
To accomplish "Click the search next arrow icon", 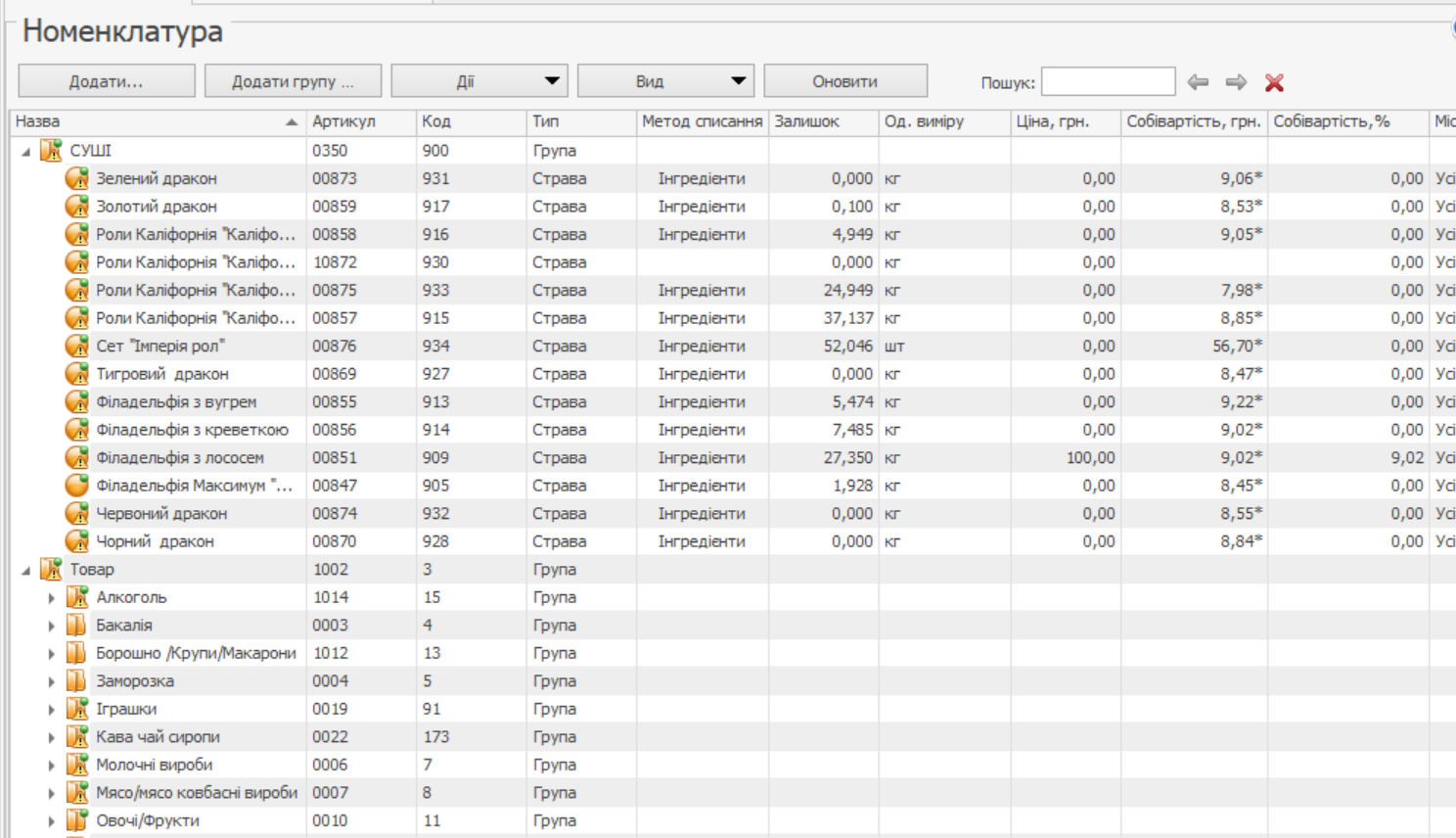I will pyautogui.click(x=1236, y=82).
